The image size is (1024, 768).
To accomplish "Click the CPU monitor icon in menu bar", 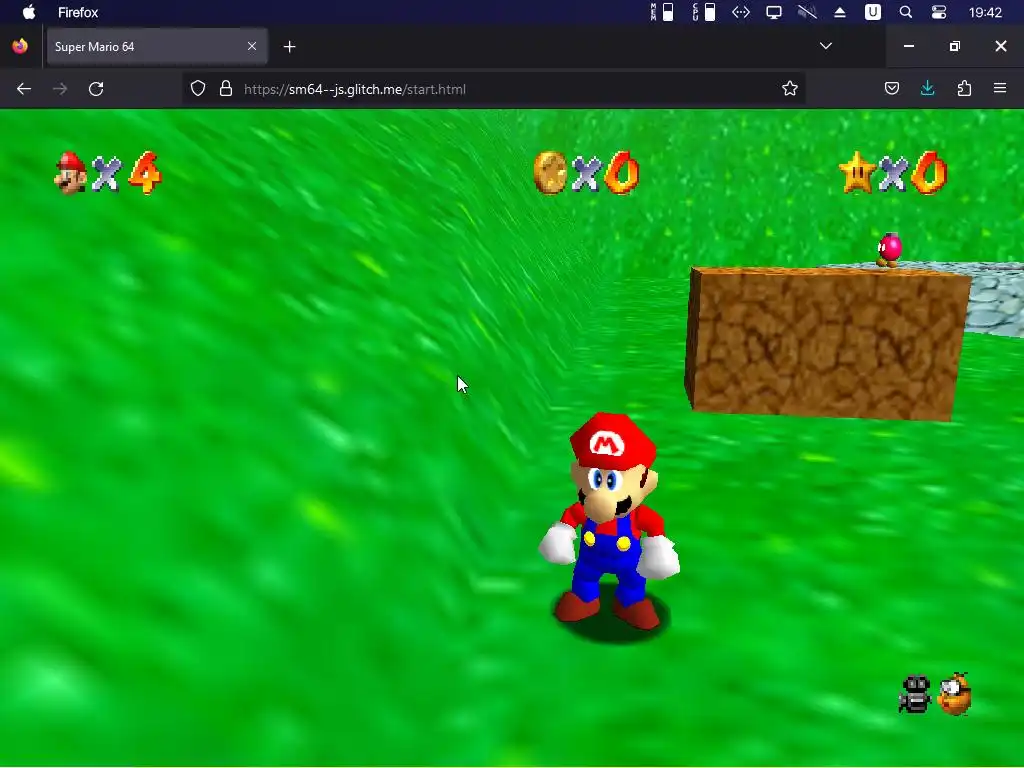I will [704, 12].
